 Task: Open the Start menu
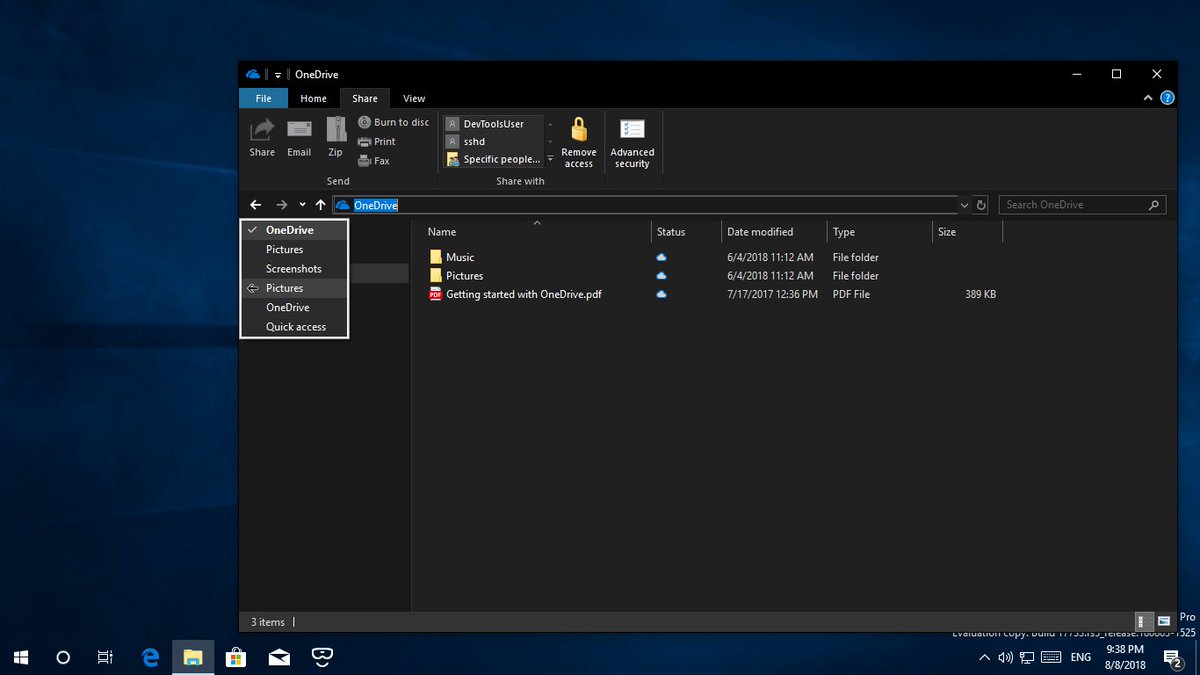coord(21,657)
